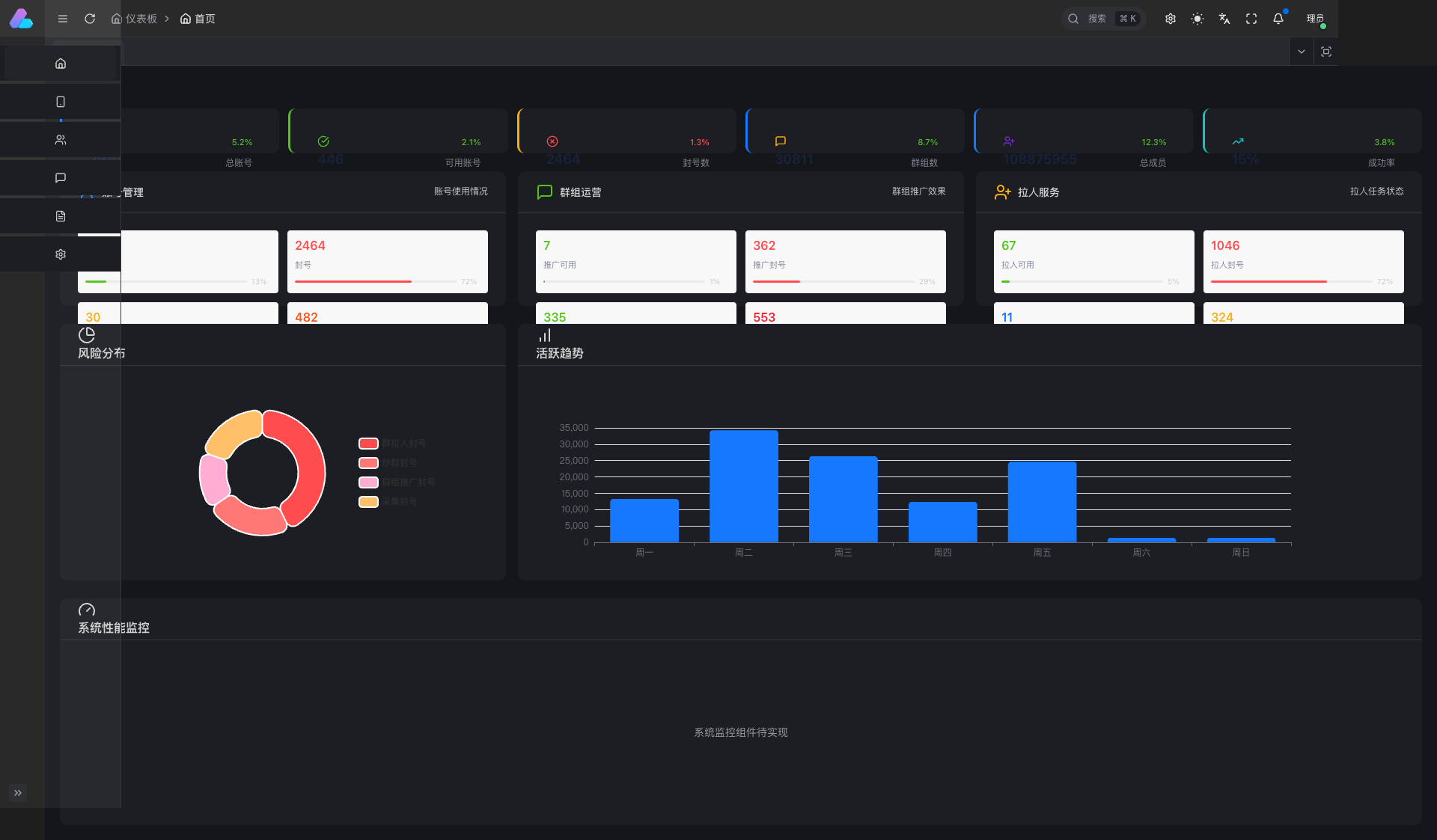This screenshot has height=840, width=1437.
Task: Toggle fullscreen mode in top bar
Action: pyautogui.click(x=1251, y=19)
